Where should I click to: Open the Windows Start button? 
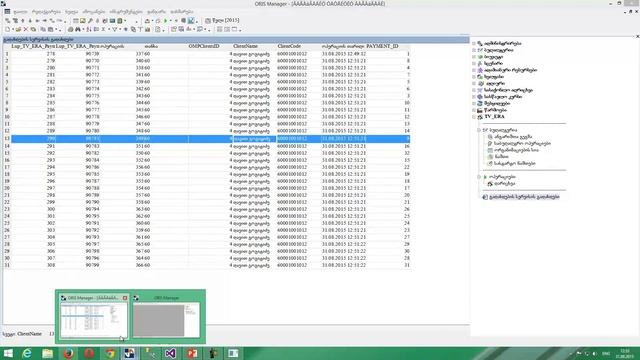click(8, 353)
